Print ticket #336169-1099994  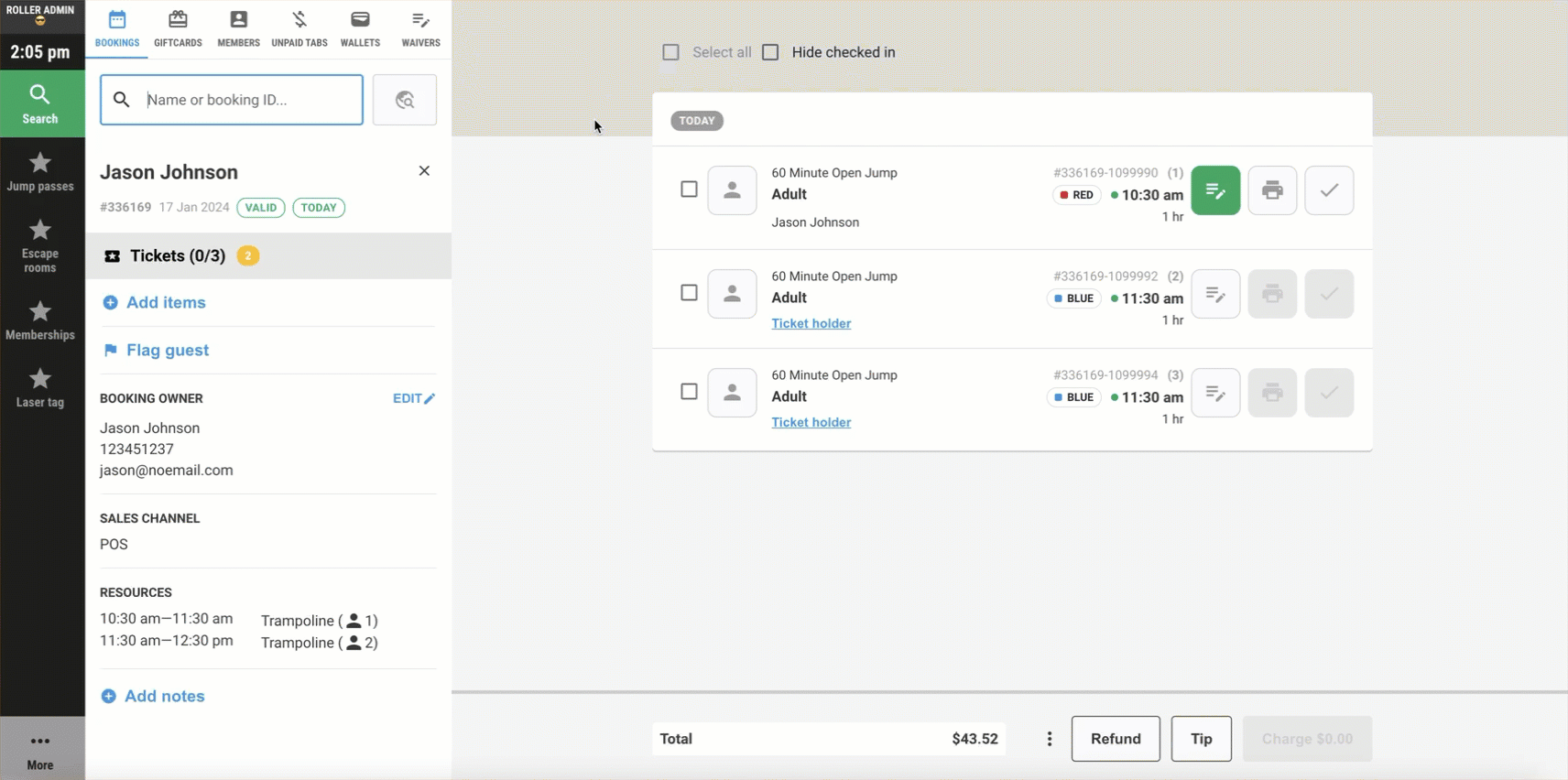[1272, 393]
